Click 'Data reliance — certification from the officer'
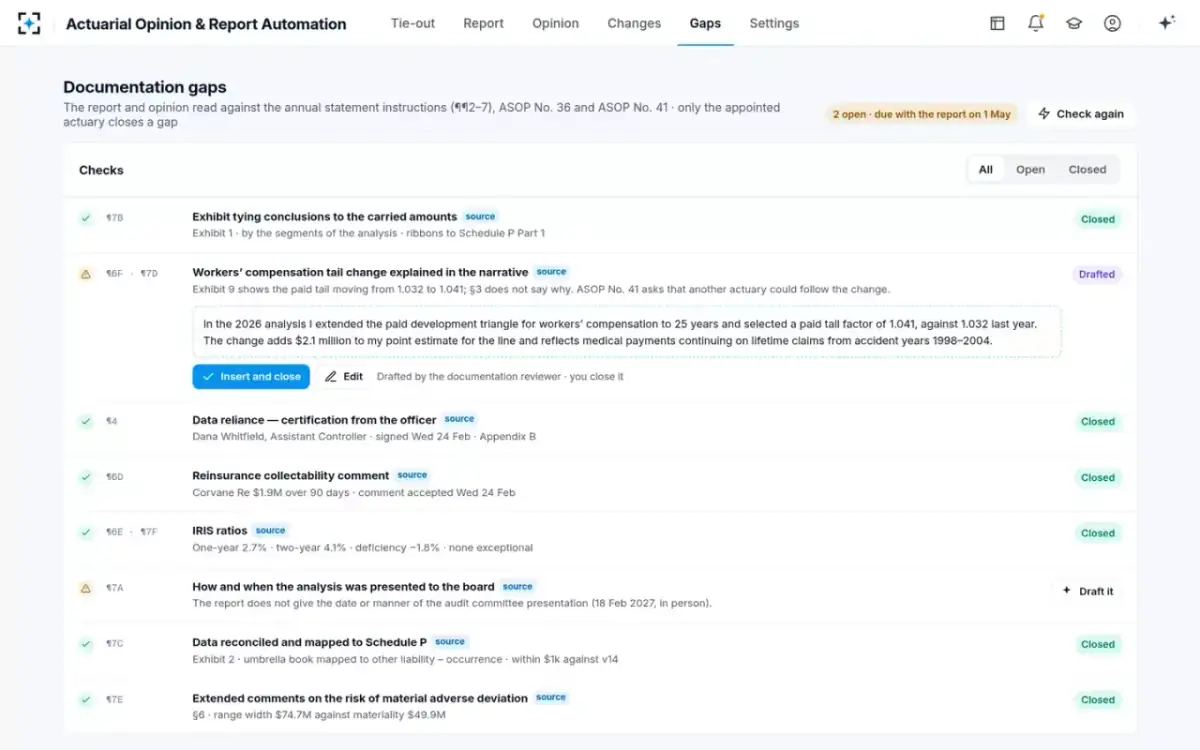This screenshot has height=750, width=1200. (x=314, y=420)
